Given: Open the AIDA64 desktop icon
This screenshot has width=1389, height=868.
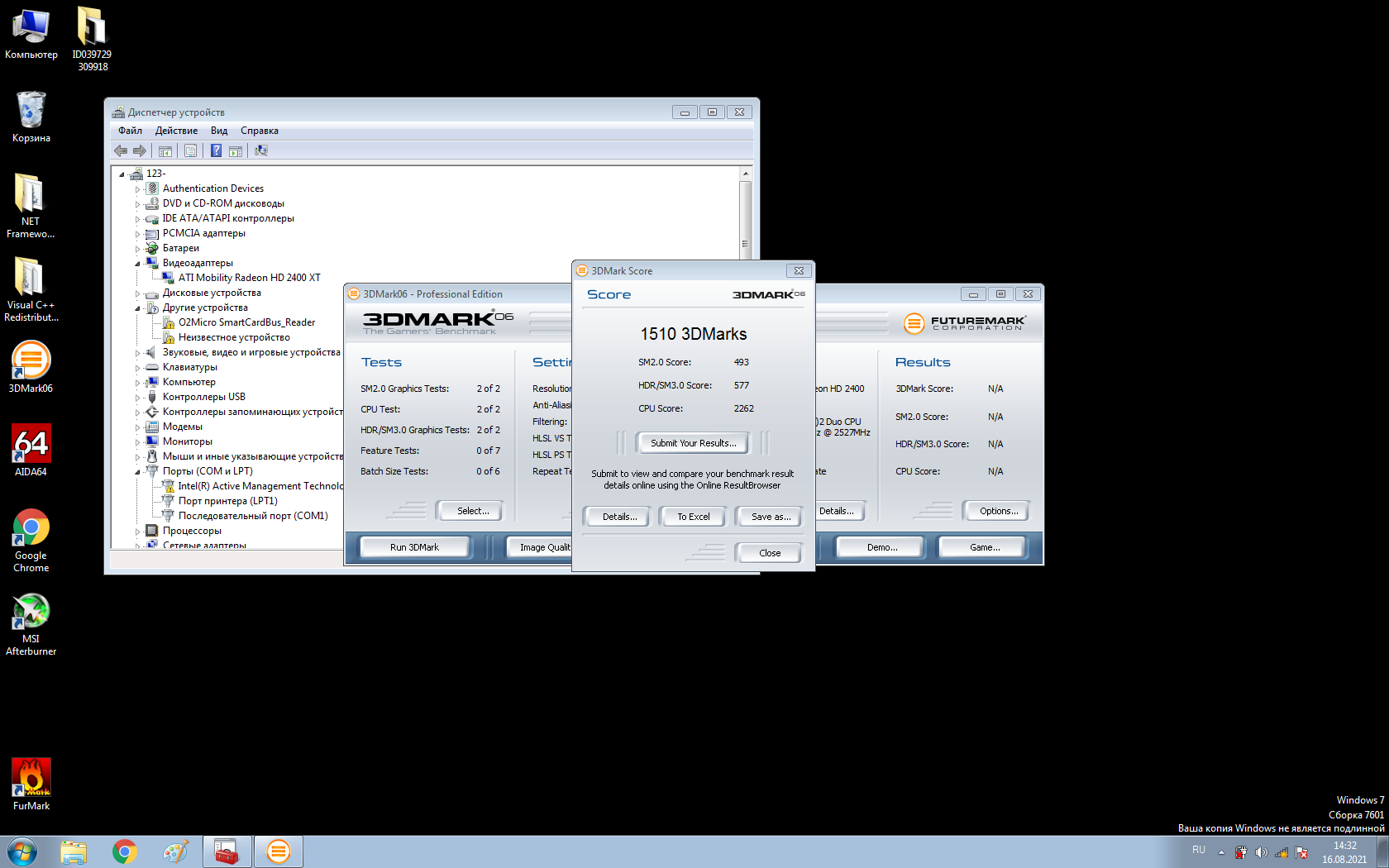Looking at the screenshot, I should coord(31,451).
